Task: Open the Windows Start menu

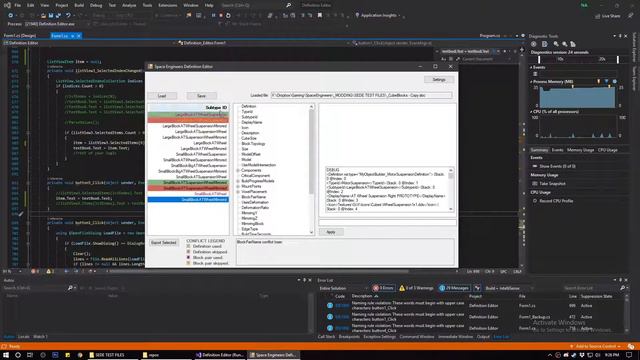Action: (x=6, y=355)
